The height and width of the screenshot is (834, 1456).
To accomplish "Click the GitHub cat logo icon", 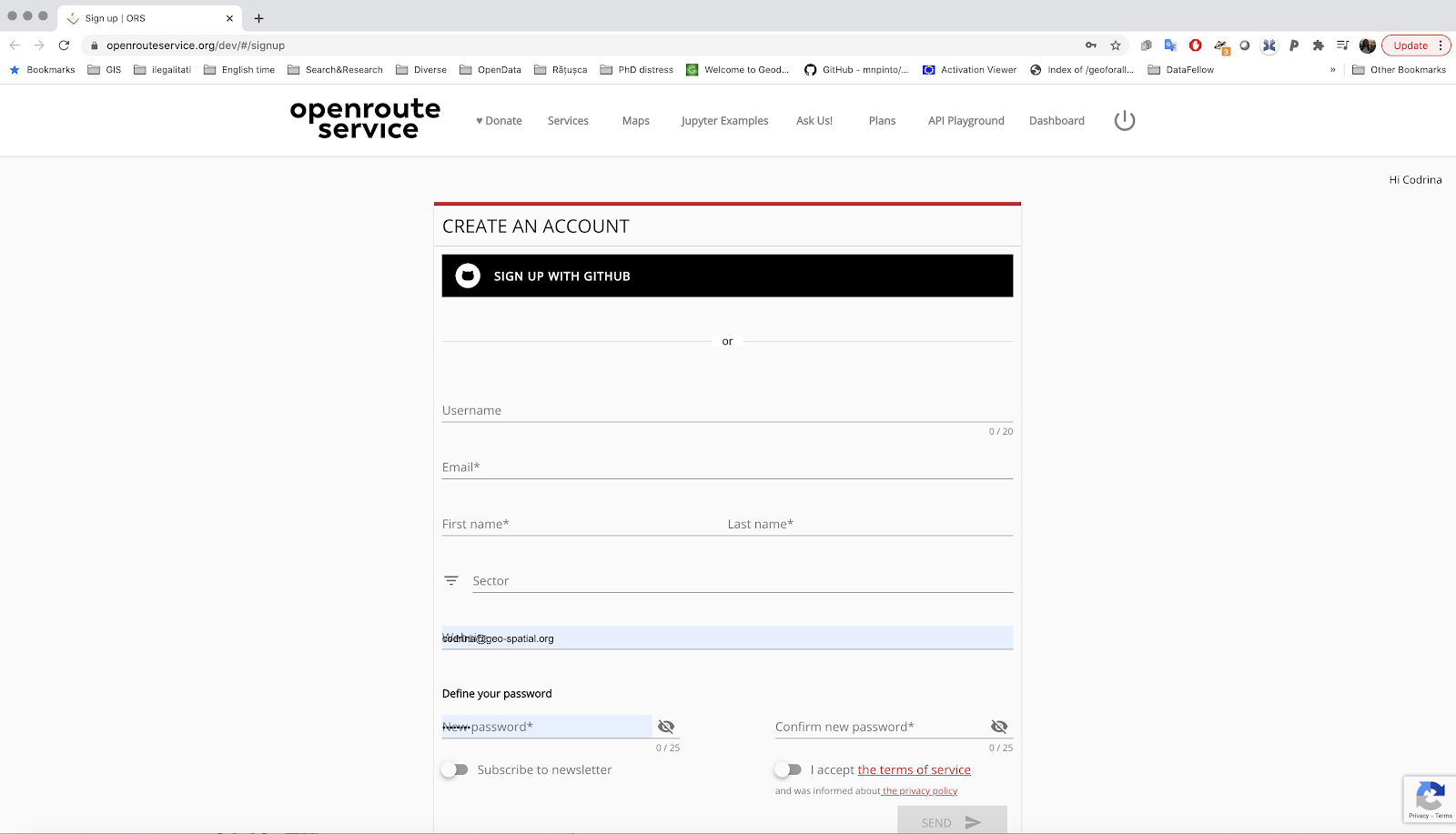I will click(468, 276).
